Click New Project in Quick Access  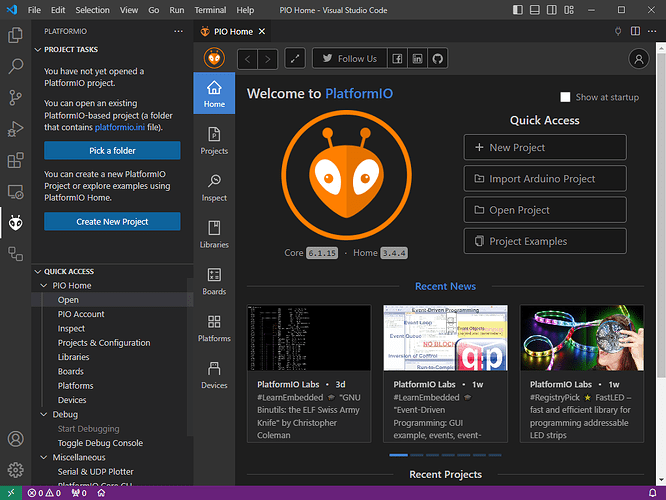coord(545,147)
